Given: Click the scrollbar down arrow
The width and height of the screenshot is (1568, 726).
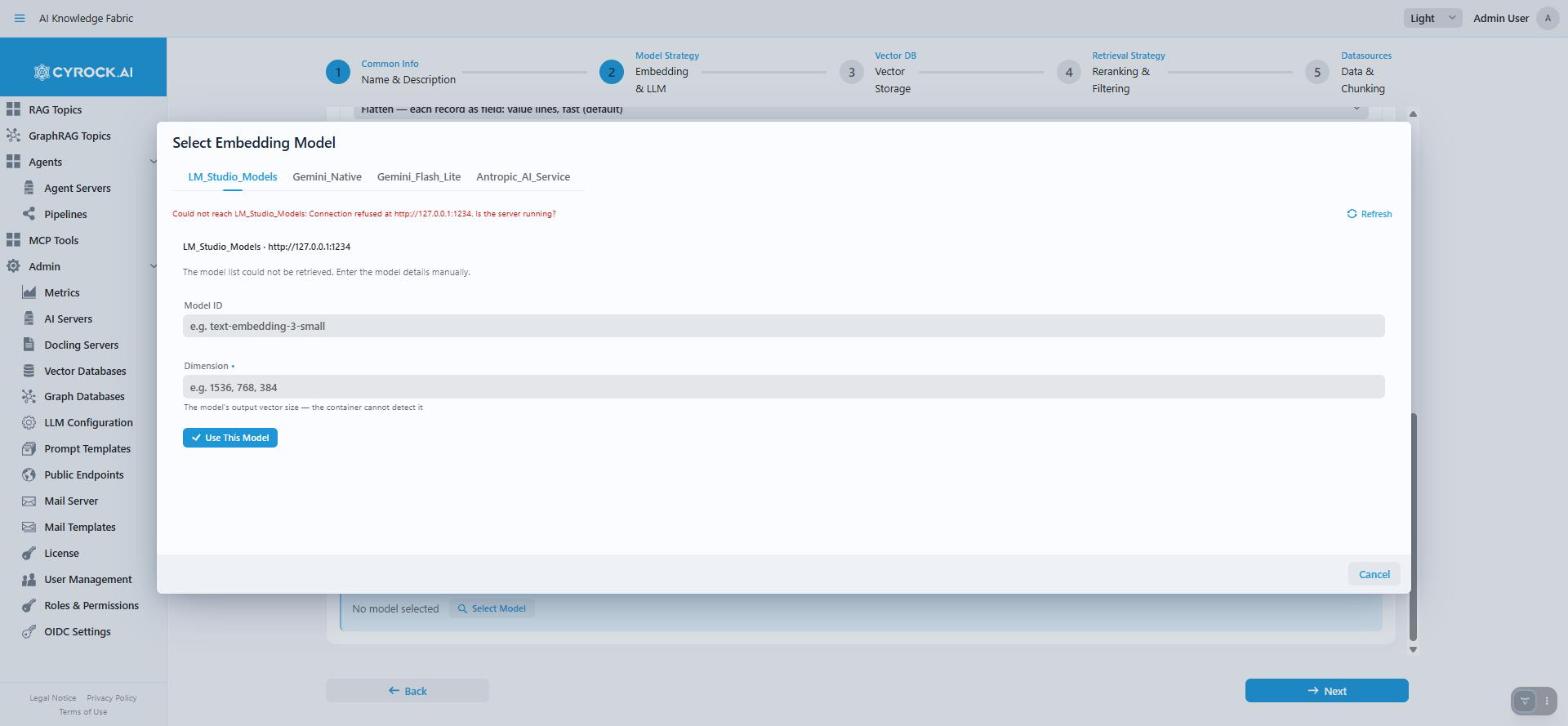Looking at the screenshot, I should [1413, 650].
